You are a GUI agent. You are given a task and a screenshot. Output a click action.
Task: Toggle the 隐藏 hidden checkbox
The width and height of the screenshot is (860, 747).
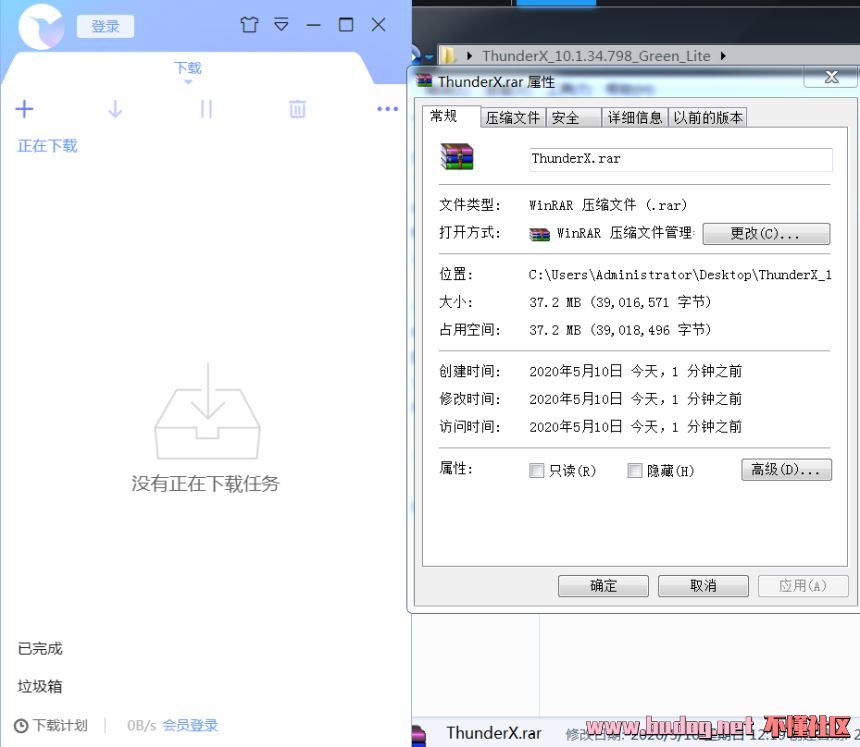click(x=635, y=471)
